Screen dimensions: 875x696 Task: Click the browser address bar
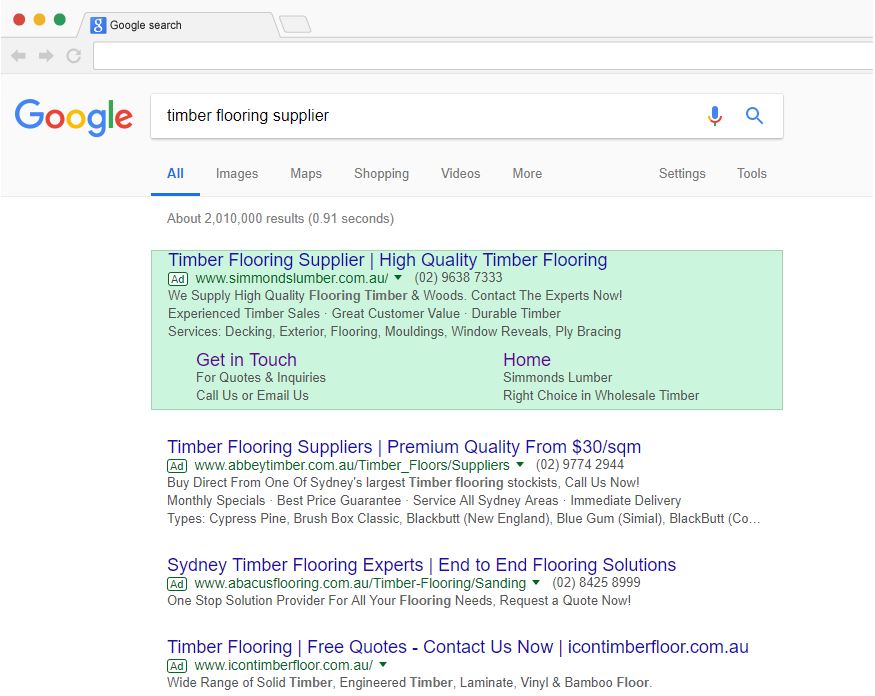click(x=483, y=56)
